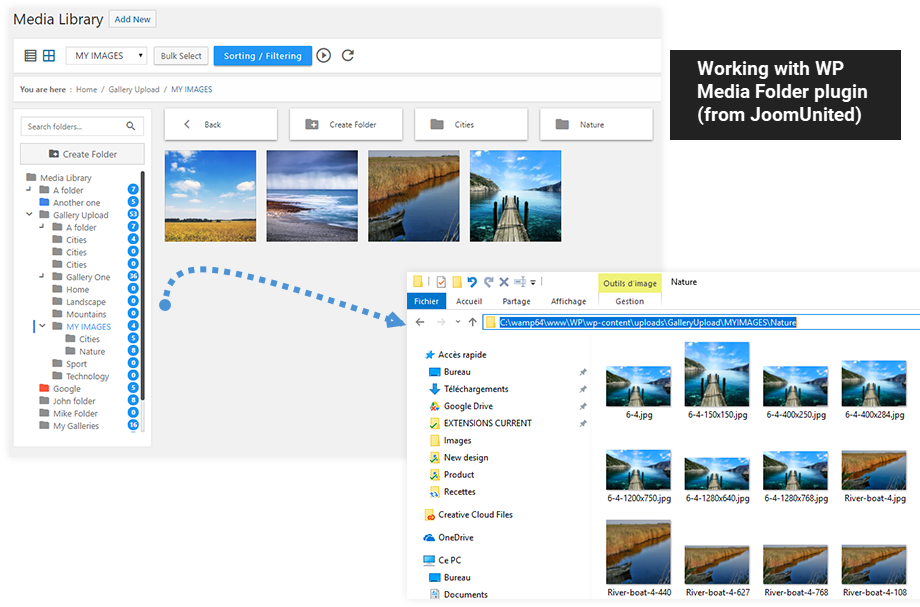This screenshot has width=920, height=607.
Task: Click the delete X icon in Explorer toolbar
Action: click(x=503, y=282)
